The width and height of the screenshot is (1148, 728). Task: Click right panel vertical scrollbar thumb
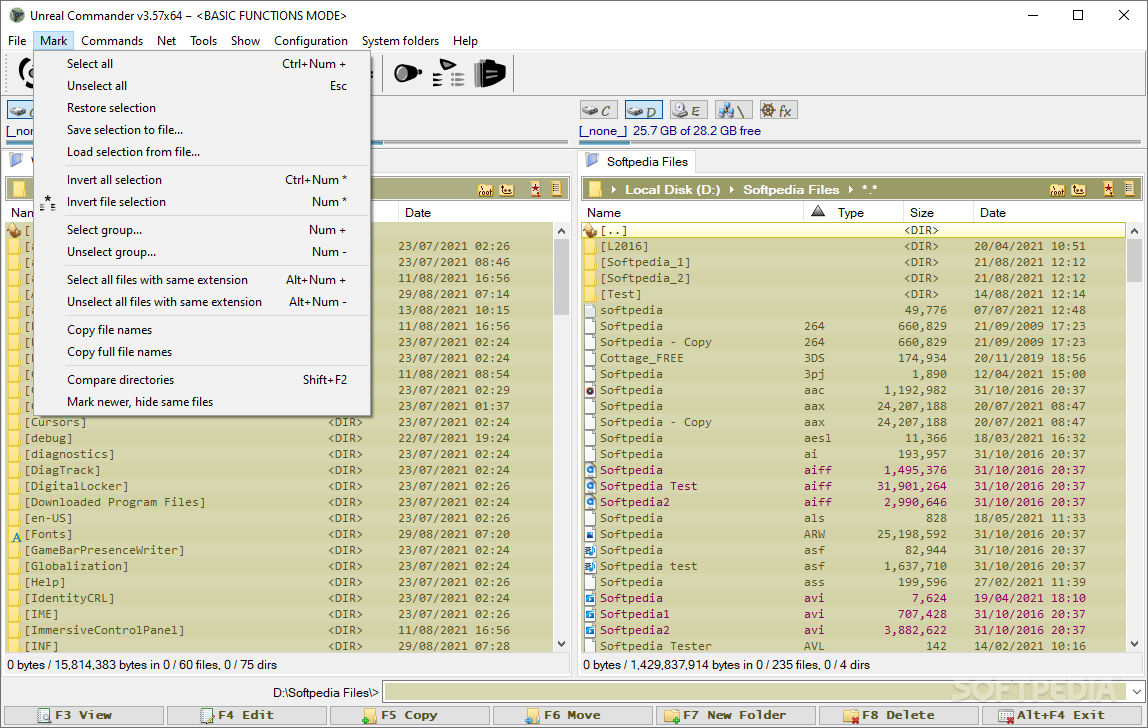point(1134,261)
